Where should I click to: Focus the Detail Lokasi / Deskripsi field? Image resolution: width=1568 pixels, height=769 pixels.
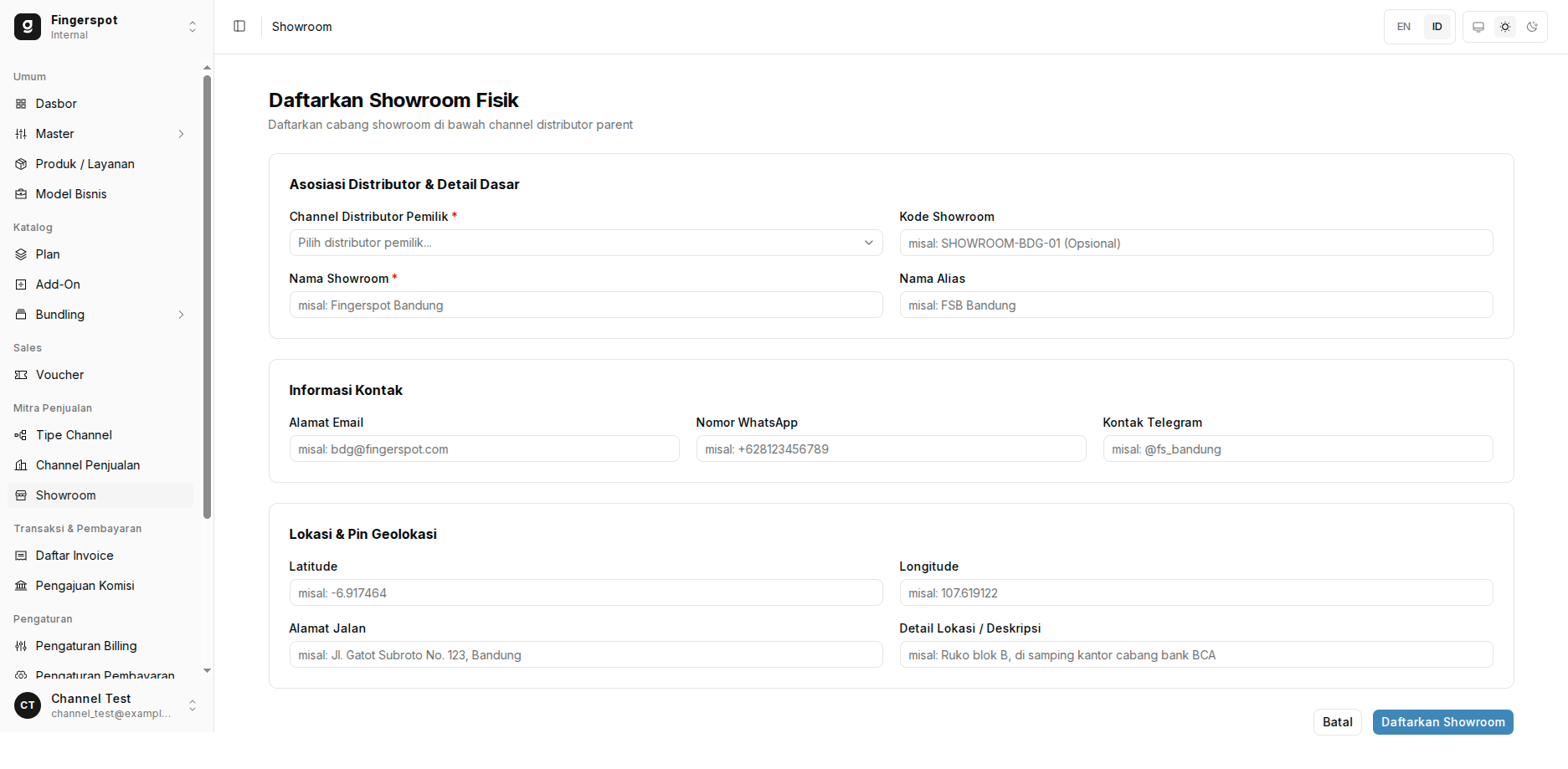pos(1196,654)
